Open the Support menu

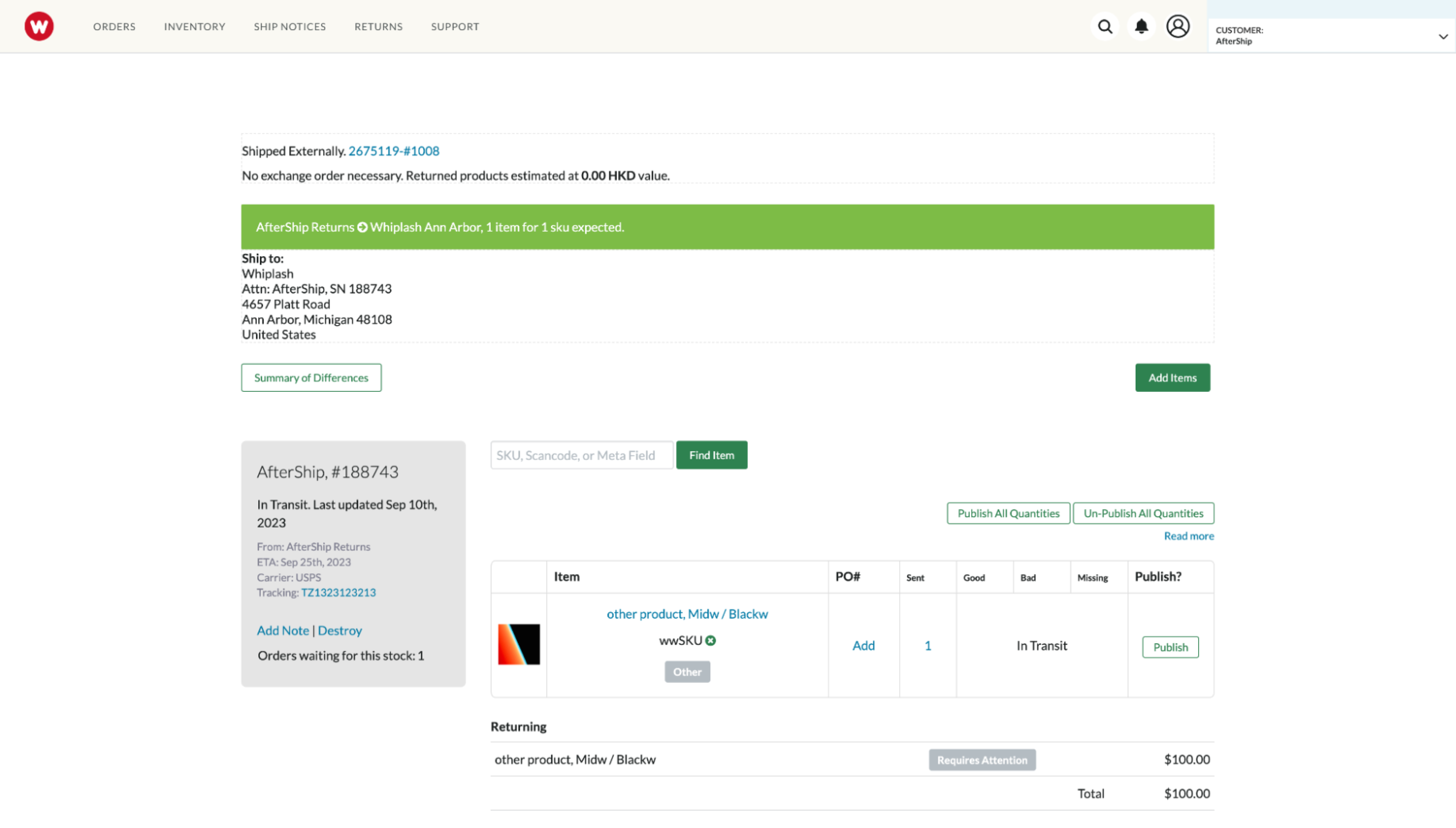455,27
